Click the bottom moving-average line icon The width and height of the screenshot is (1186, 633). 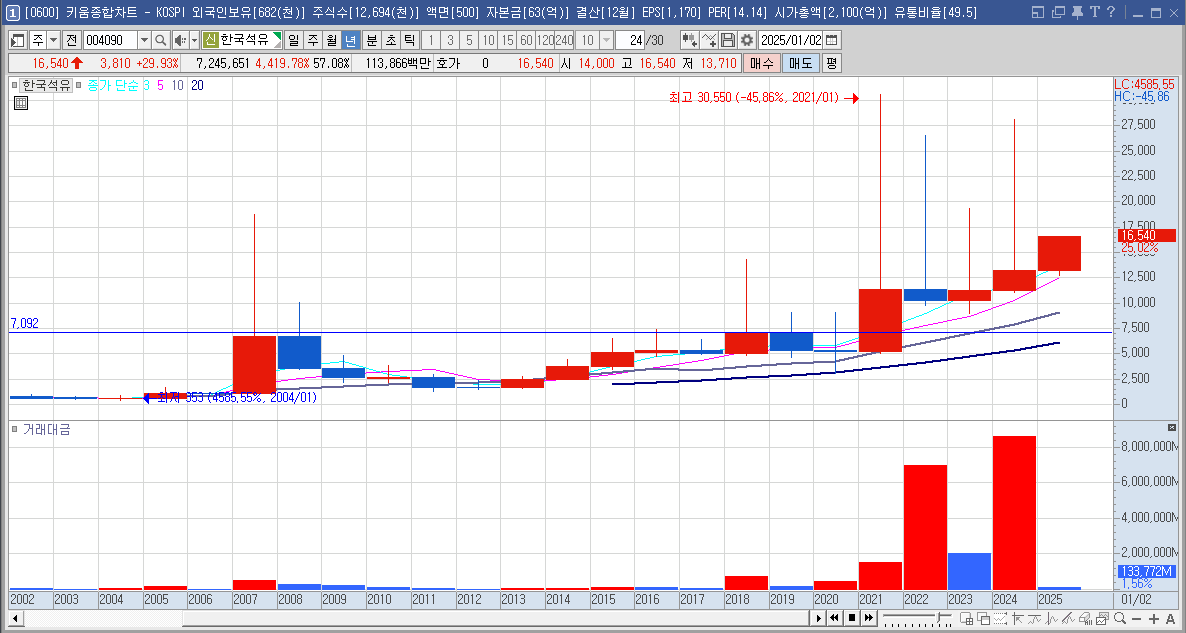point(1034,619)
